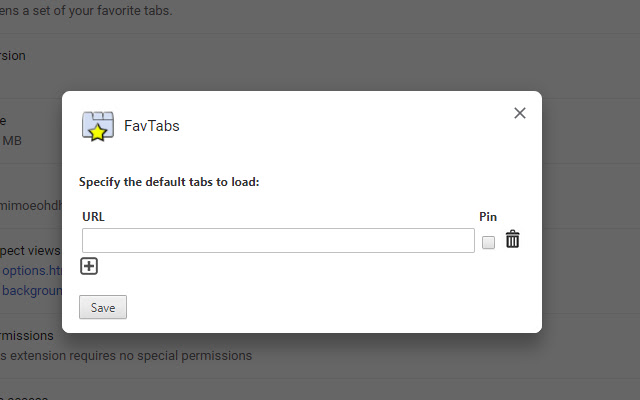Open the options.html inspect view link
The width and height of the screenshot is (640, 400).
point(30,270)
